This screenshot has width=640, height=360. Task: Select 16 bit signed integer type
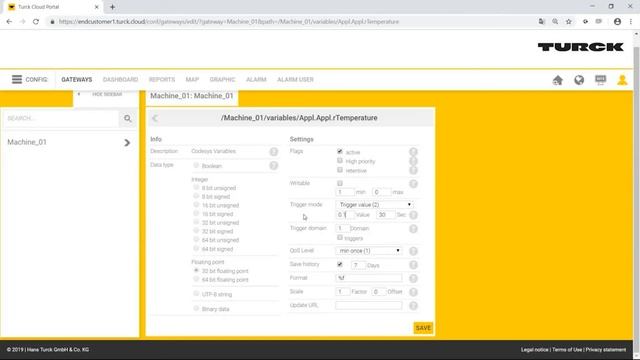(x=196, y=213)
